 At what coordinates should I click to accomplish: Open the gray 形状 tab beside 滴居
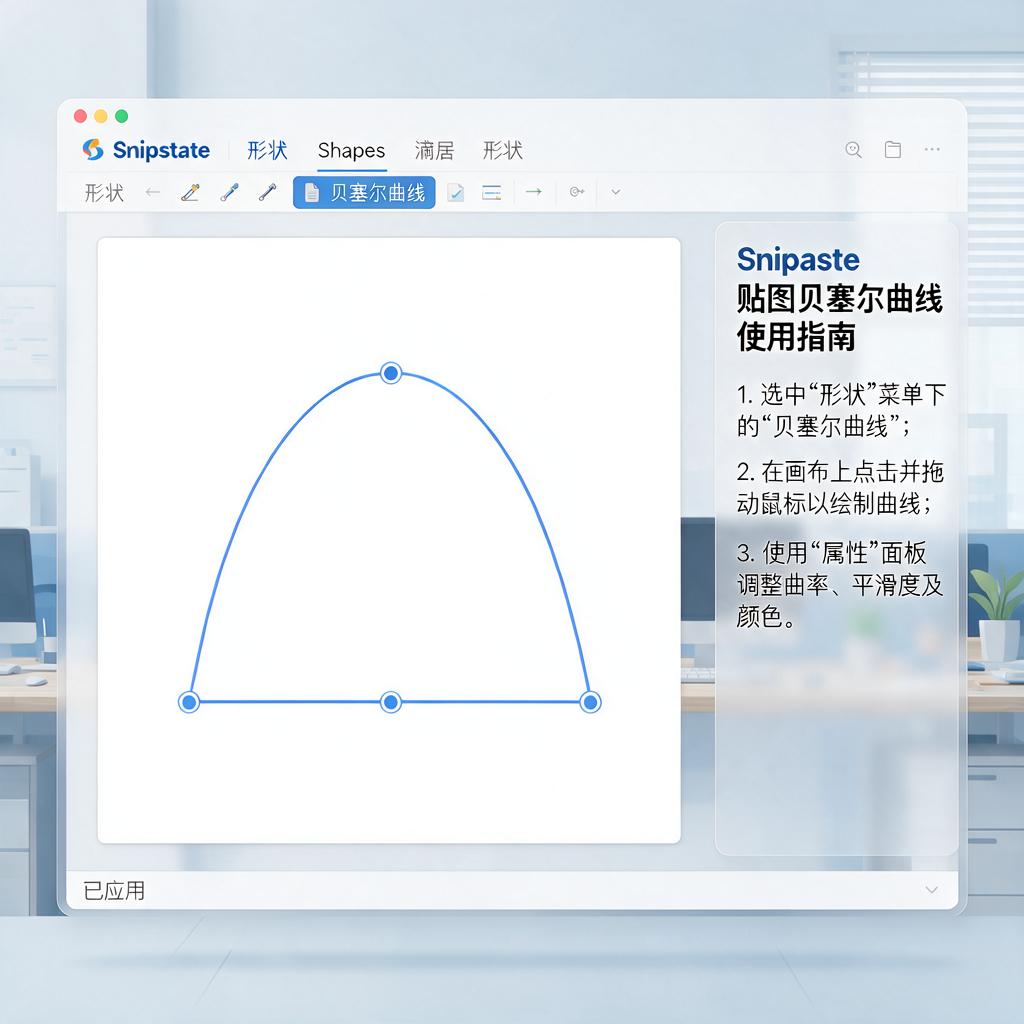pyautogui.click(x=503, y=150)
